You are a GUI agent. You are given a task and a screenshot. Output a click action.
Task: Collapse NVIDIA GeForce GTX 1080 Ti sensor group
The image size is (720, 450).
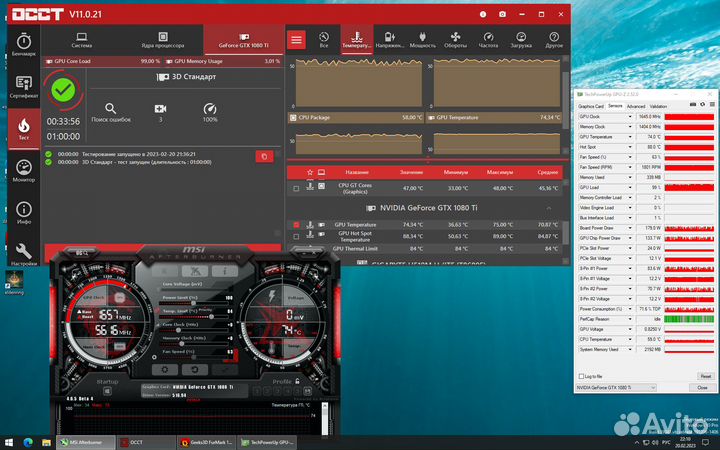(x=549, y=208)
